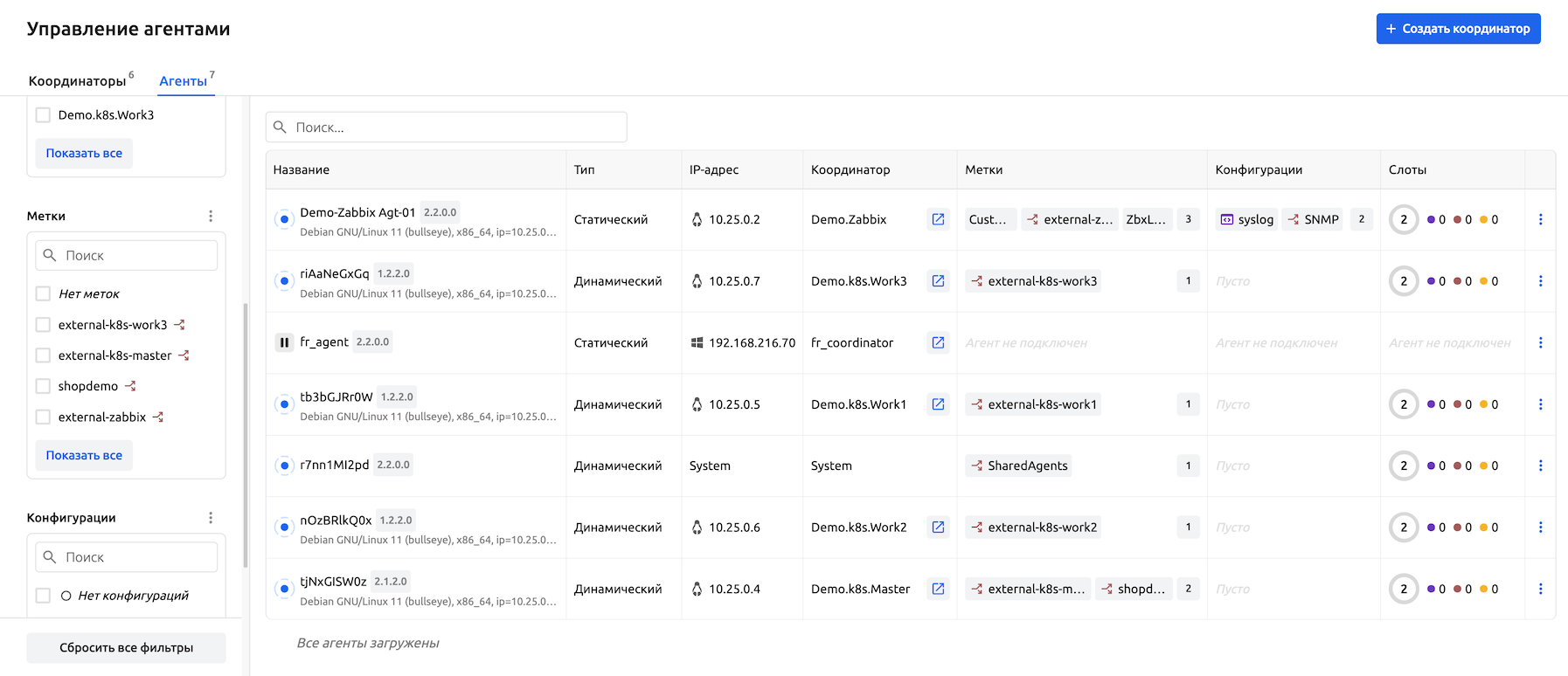
Task: Open the Demo.Zabbix coordinator link icon
Action: (938, 219)
